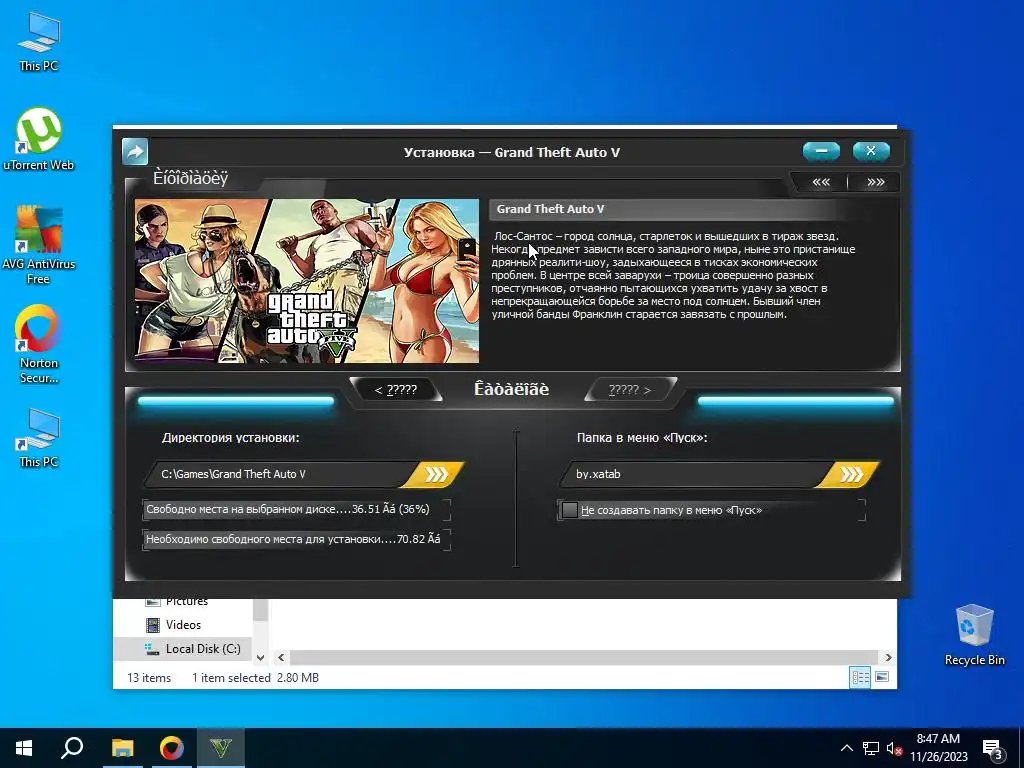The image size is (1024, 768).
Task: Browse Start menu folder with yellow arrows
Action: click(850, 474)
